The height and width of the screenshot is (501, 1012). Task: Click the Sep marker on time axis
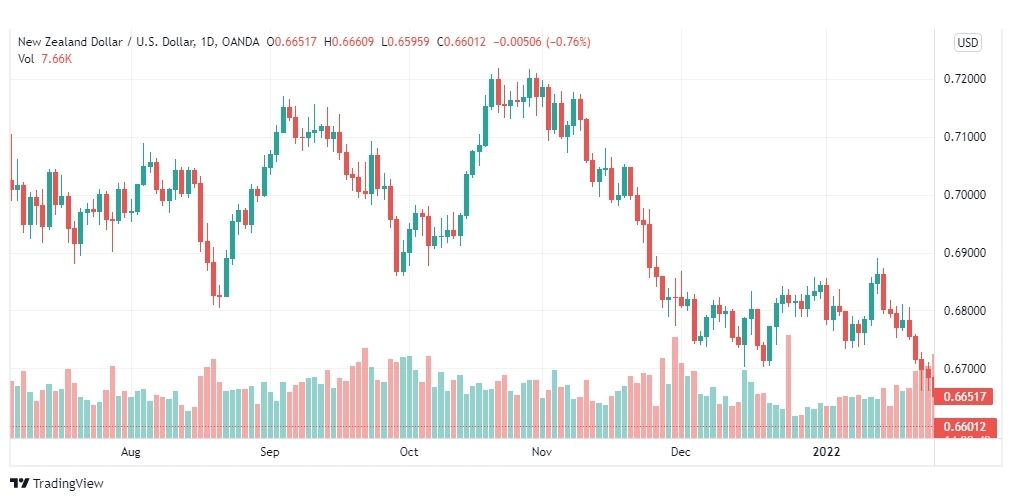[270, 452]
